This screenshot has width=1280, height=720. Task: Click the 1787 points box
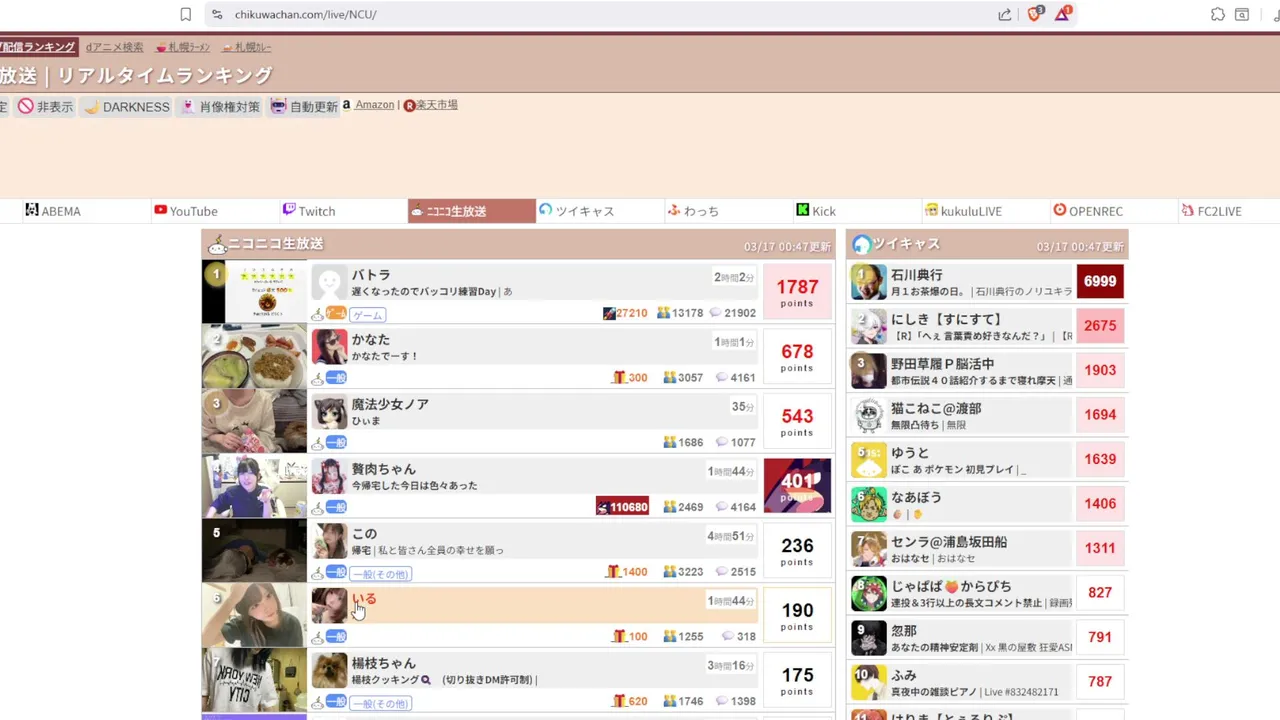tap(797, 292)
